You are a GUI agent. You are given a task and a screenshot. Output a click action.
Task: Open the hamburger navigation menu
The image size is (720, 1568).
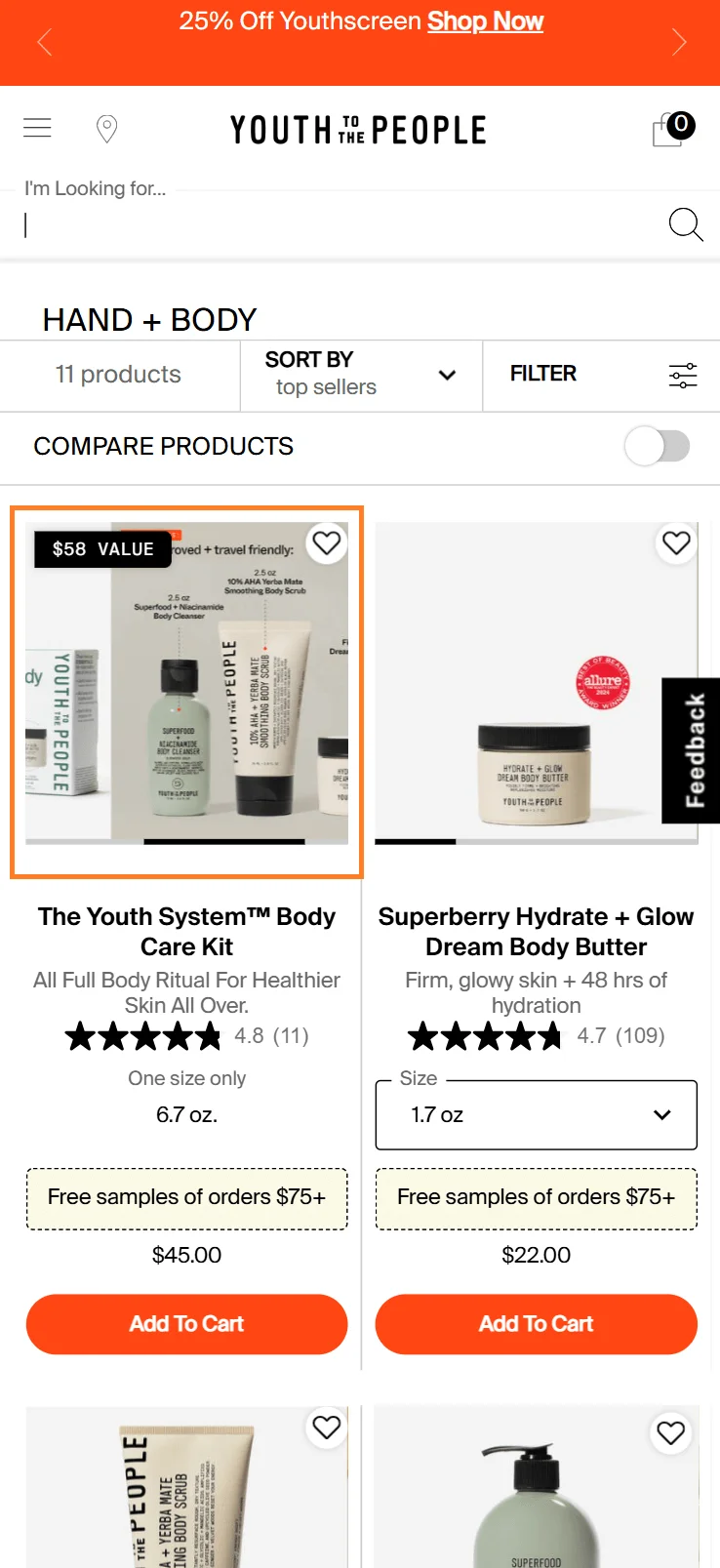coord(37,127)
